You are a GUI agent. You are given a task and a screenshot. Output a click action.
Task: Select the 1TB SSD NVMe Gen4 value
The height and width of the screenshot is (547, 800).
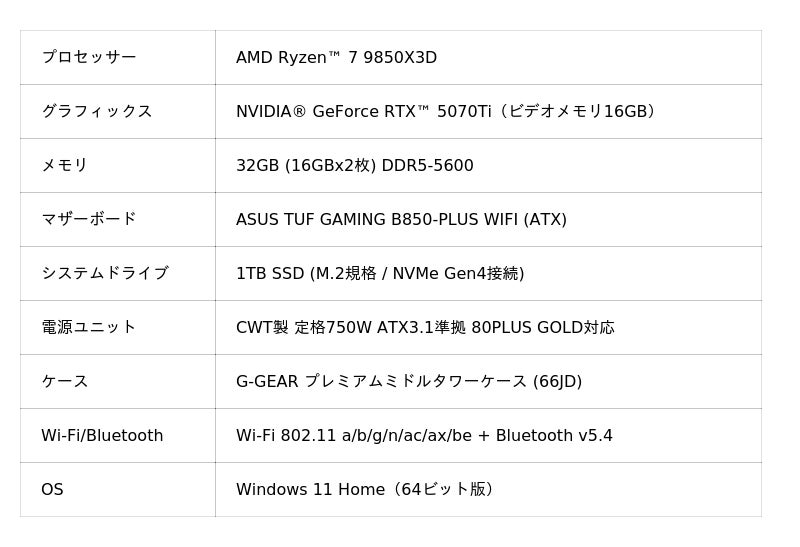pyautogui.click(x=380, y=273)
